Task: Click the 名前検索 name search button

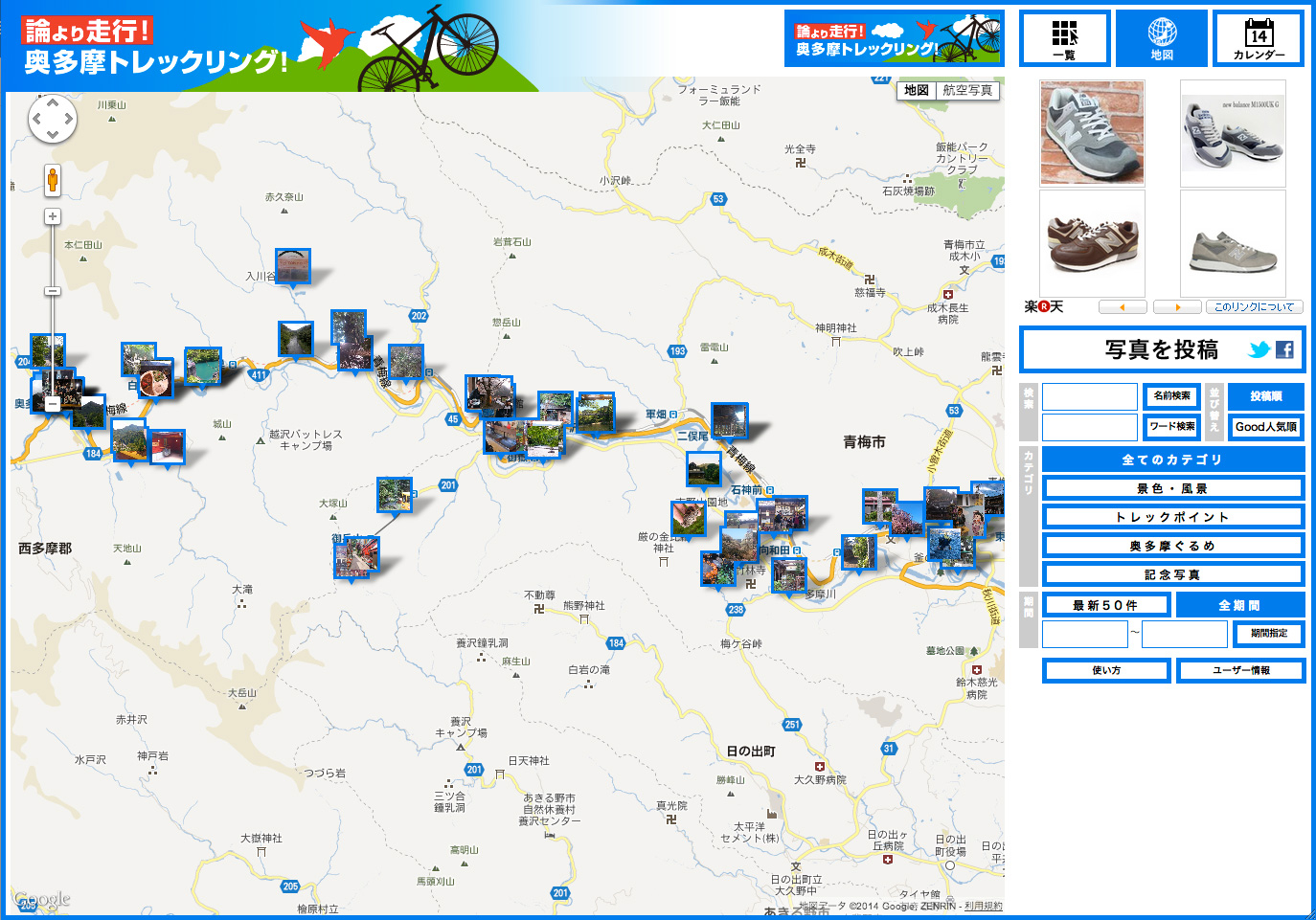Action: [1172, 396]
